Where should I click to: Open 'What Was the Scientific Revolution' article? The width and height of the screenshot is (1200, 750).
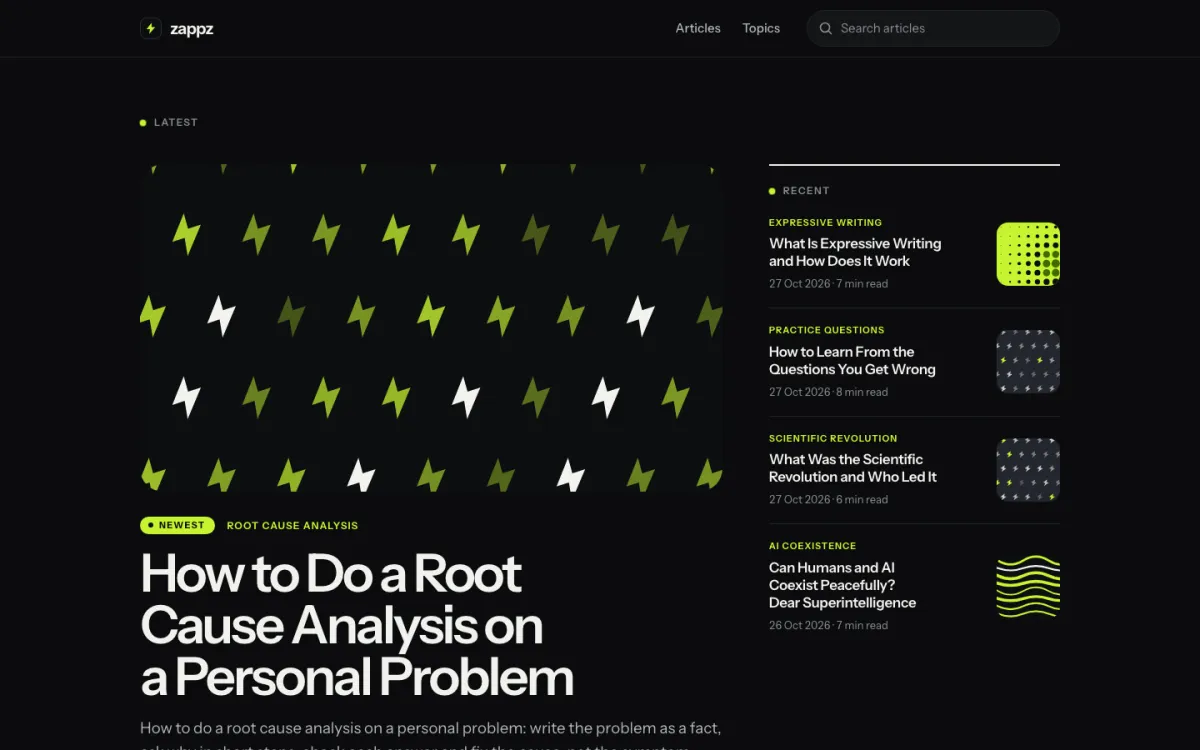[x=853, y=468]
